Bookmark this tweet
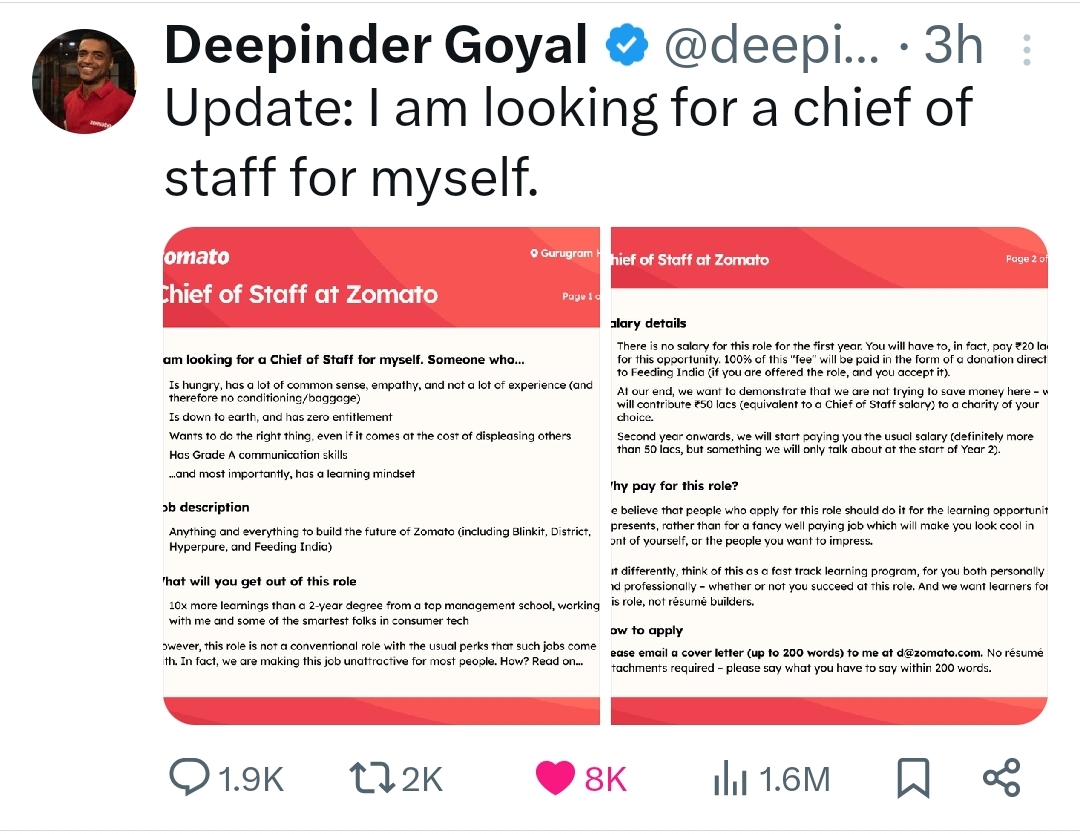 (x=913, y=778)
